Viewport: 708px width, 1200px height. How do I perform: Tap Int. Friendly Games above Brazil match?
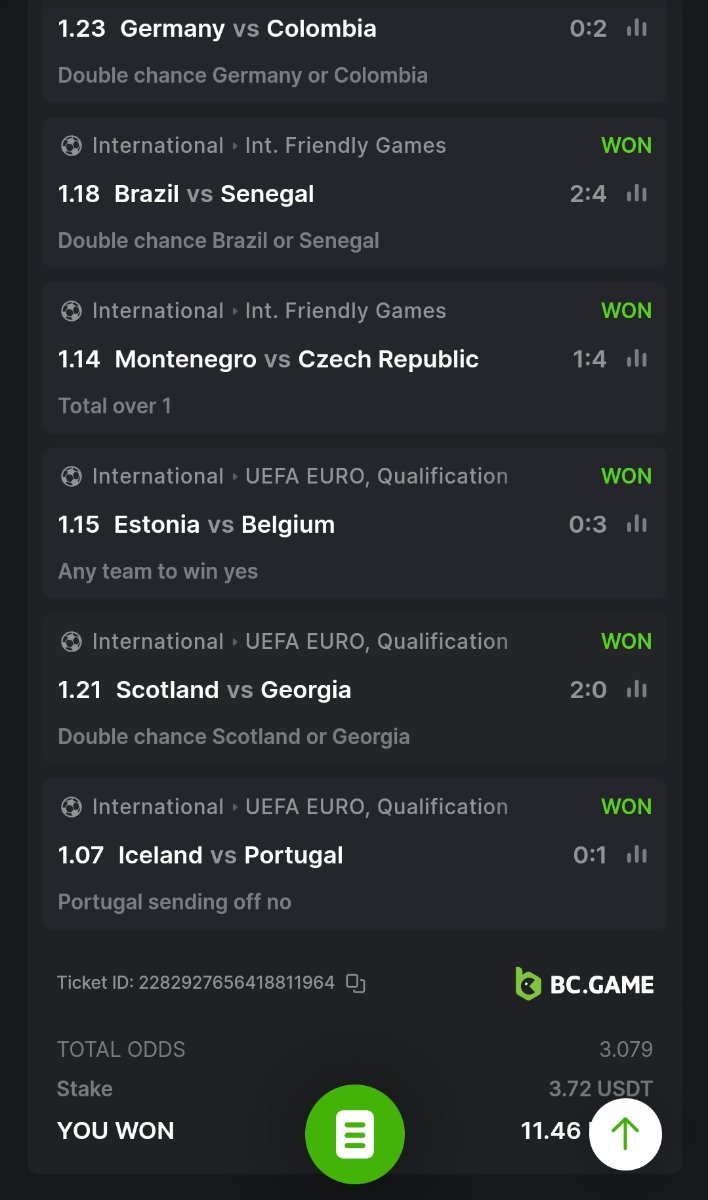coord(345,146)
